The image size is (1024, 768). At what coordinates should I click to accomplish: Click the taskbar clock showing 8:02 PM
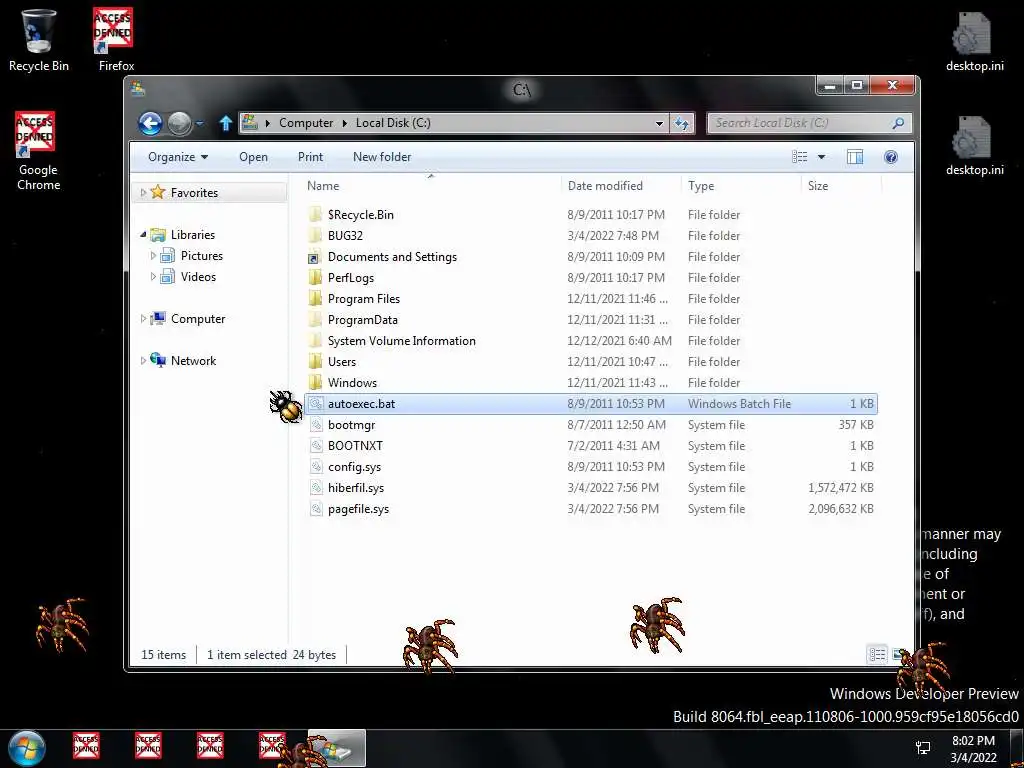click(x=973, y=749)
